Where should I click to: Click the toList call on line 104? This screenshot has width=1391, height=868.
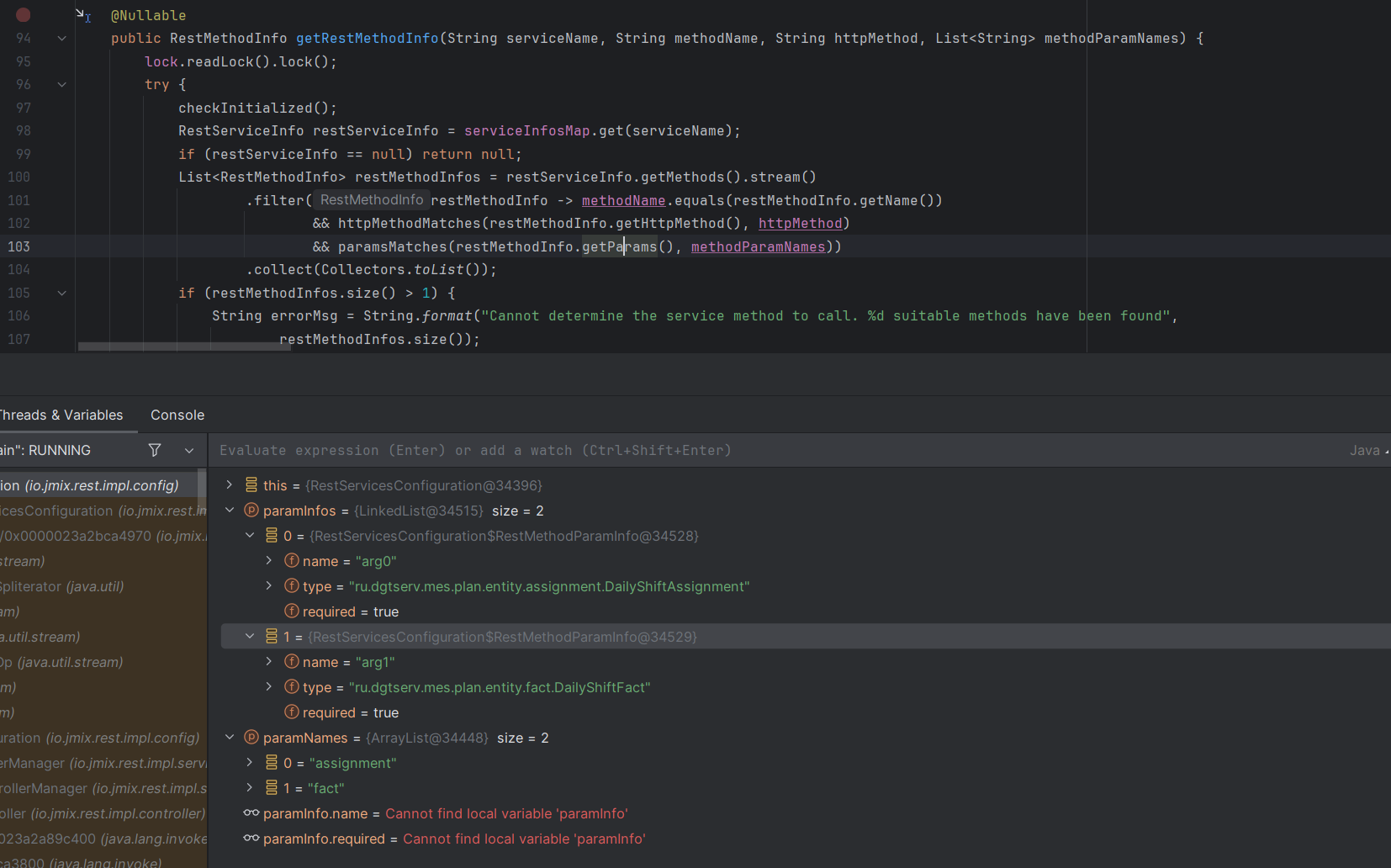point(438,269)
